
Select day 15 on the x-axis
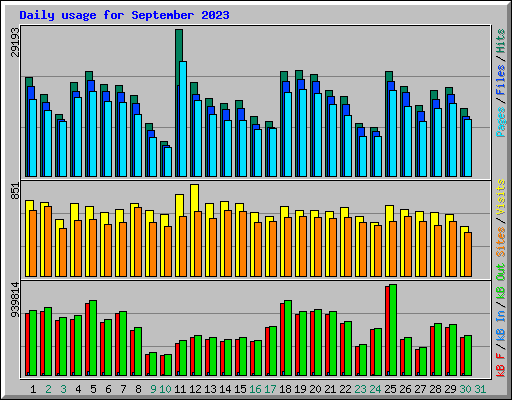click(240, 389)
